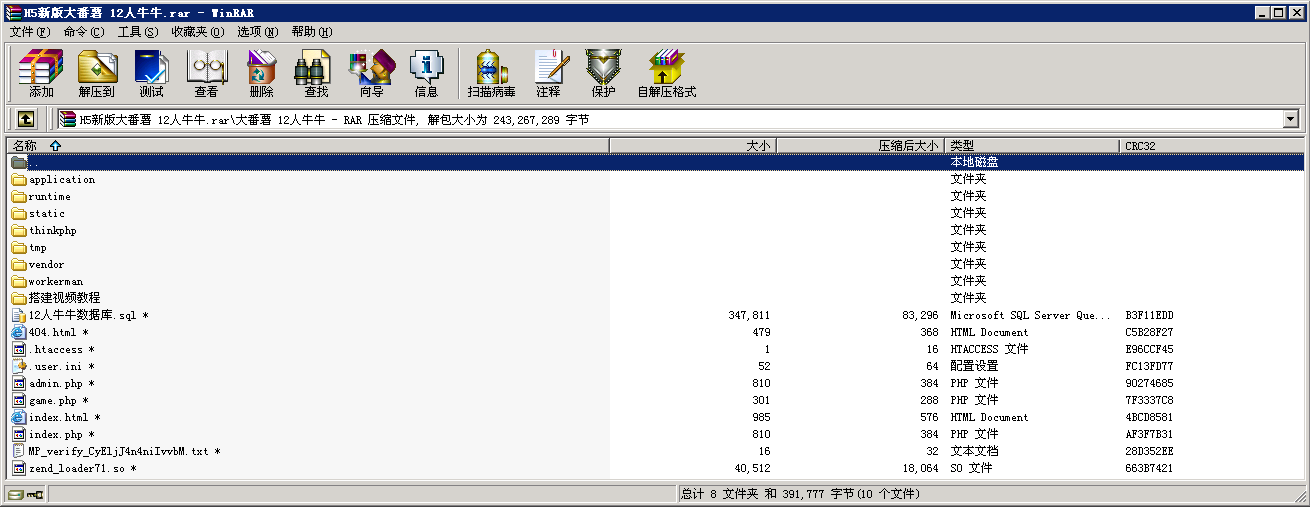This screenshot has height=507, width=1310.
Task: Select the application folder
Action: [61, 180]
